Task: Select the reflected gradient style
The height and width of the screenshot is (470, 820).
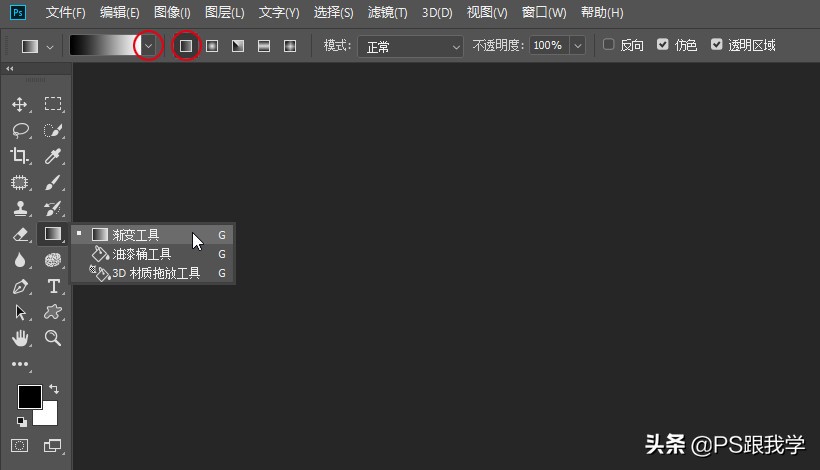Action: coord(264,46)
